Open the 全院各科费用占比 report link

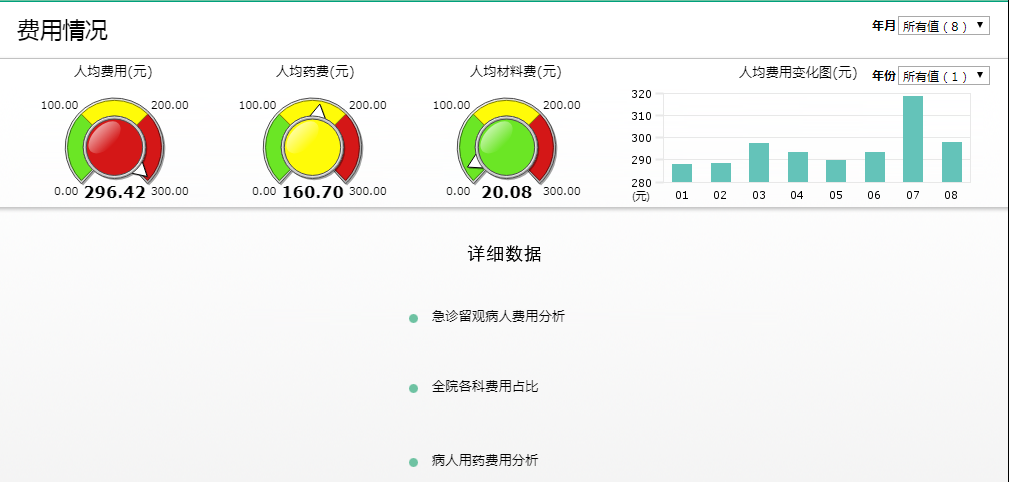(484, 386)
